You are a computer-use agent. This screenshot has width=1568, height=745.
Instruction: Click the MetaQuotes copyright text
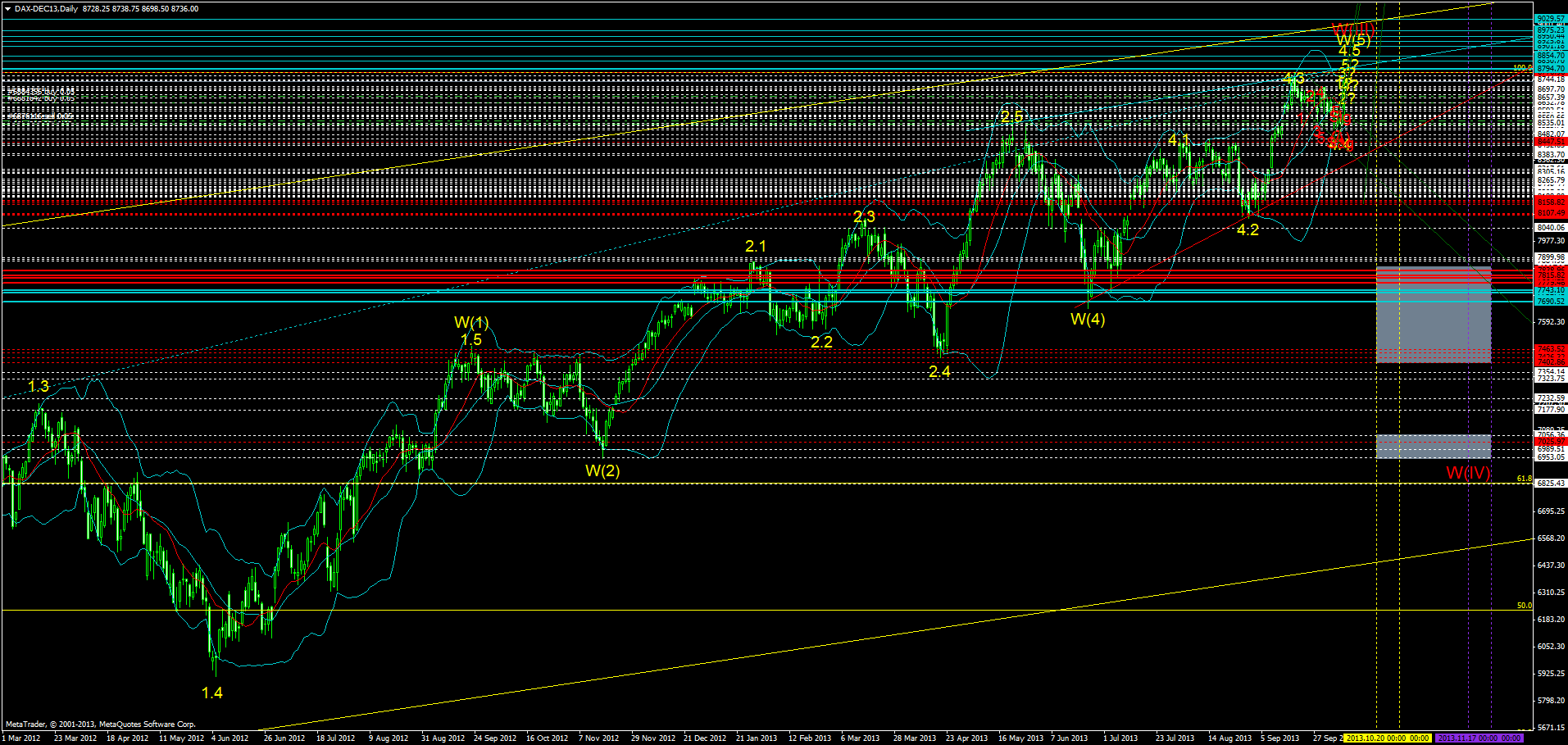[98, 724]
